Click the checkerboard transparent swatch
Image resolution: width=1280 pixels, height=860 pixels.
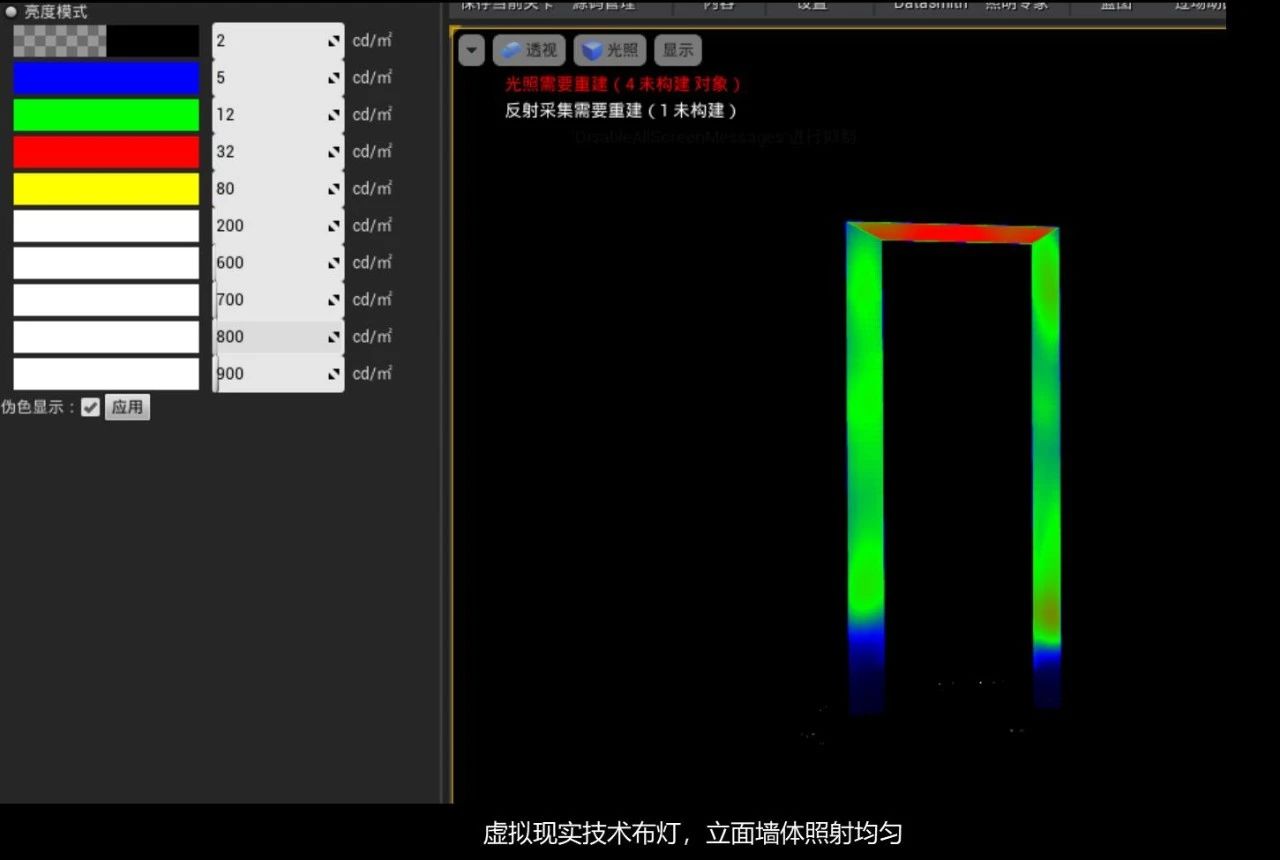[59, 41]
